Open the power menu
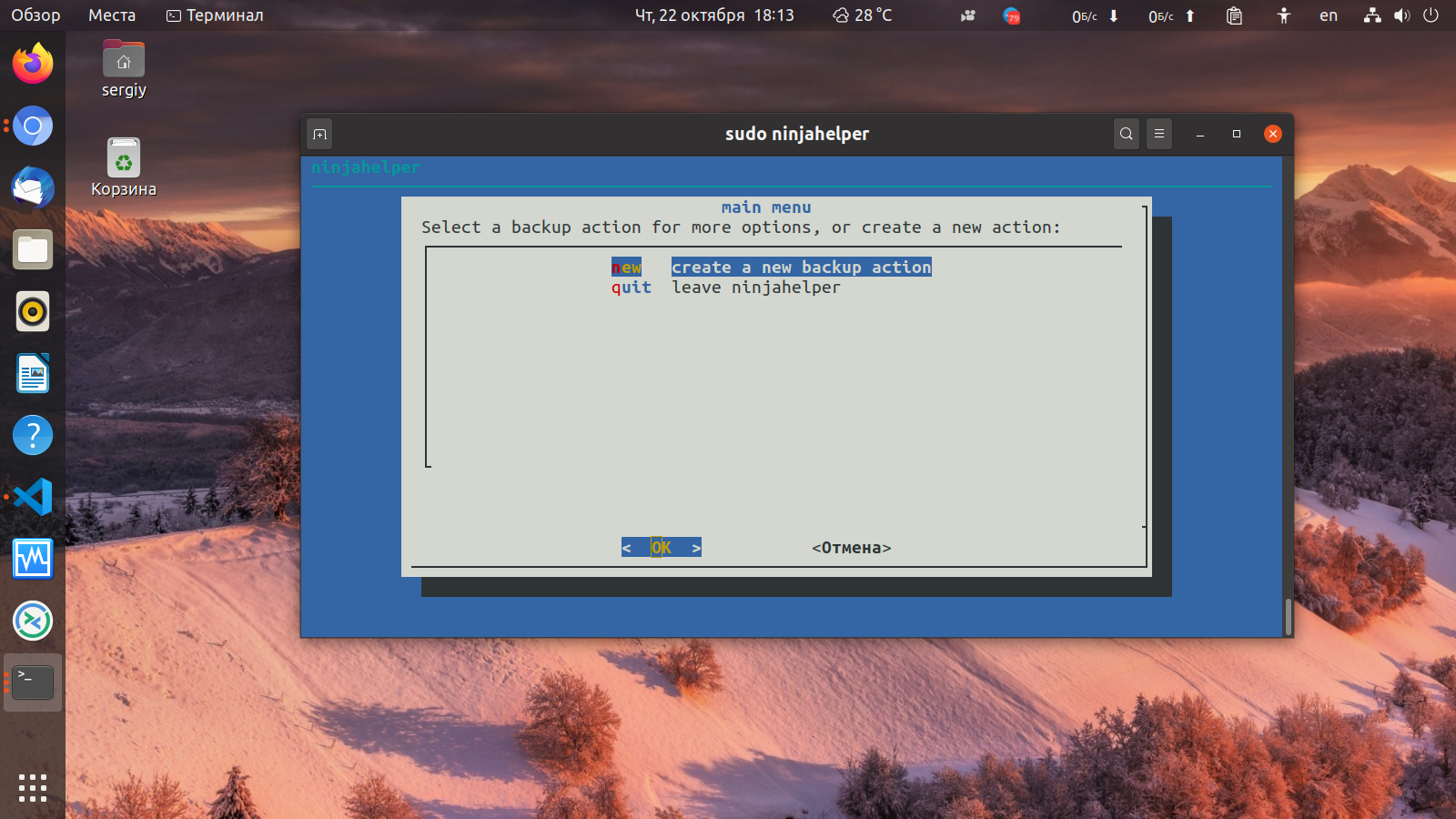The height and width of the screenshot is (819, 1456). pyautogui.click(x=1431, y=15)
